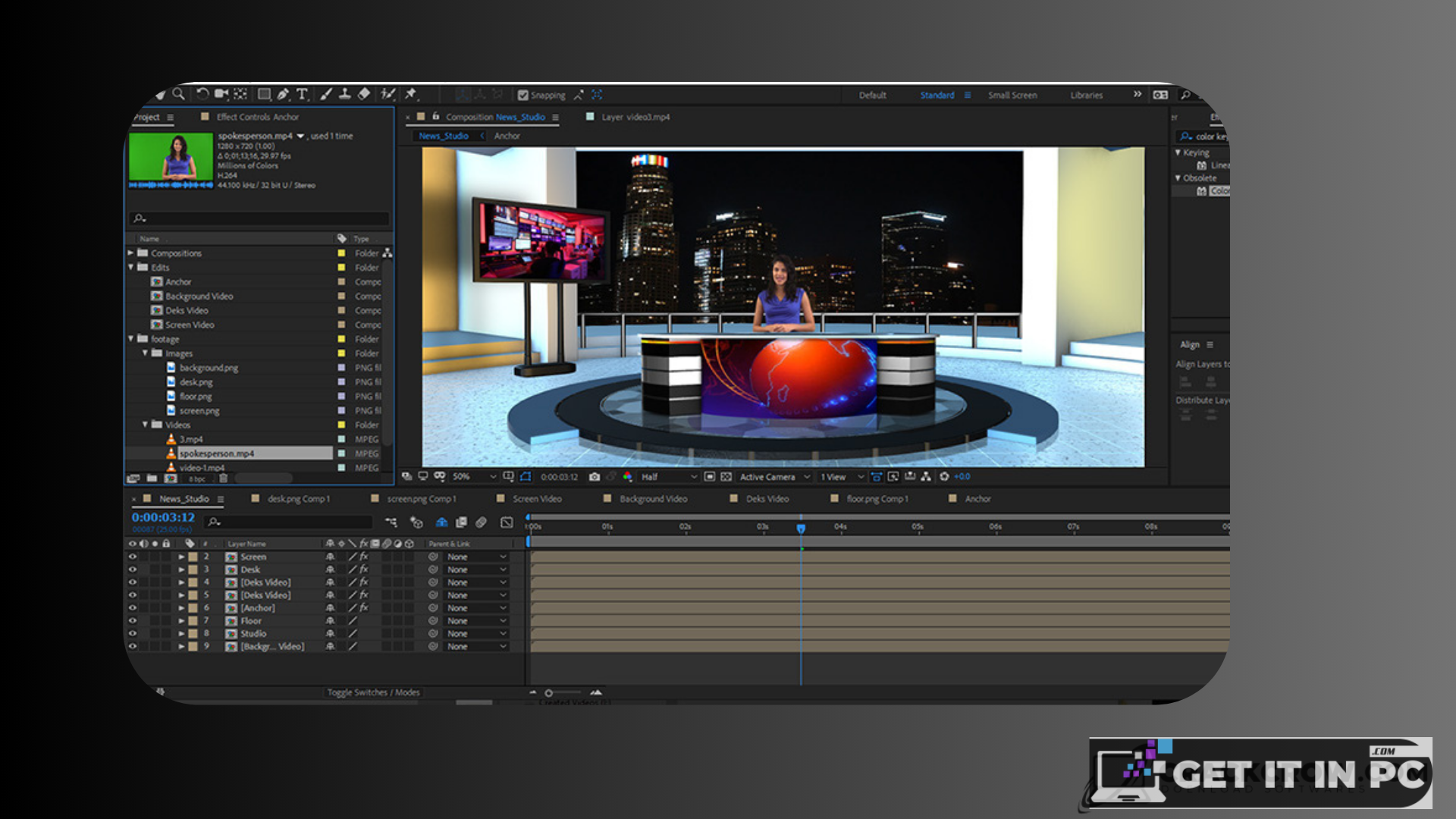Select the Rotation tool
The width and height of the screenshot is (1456, 819).
click(202, 94)
